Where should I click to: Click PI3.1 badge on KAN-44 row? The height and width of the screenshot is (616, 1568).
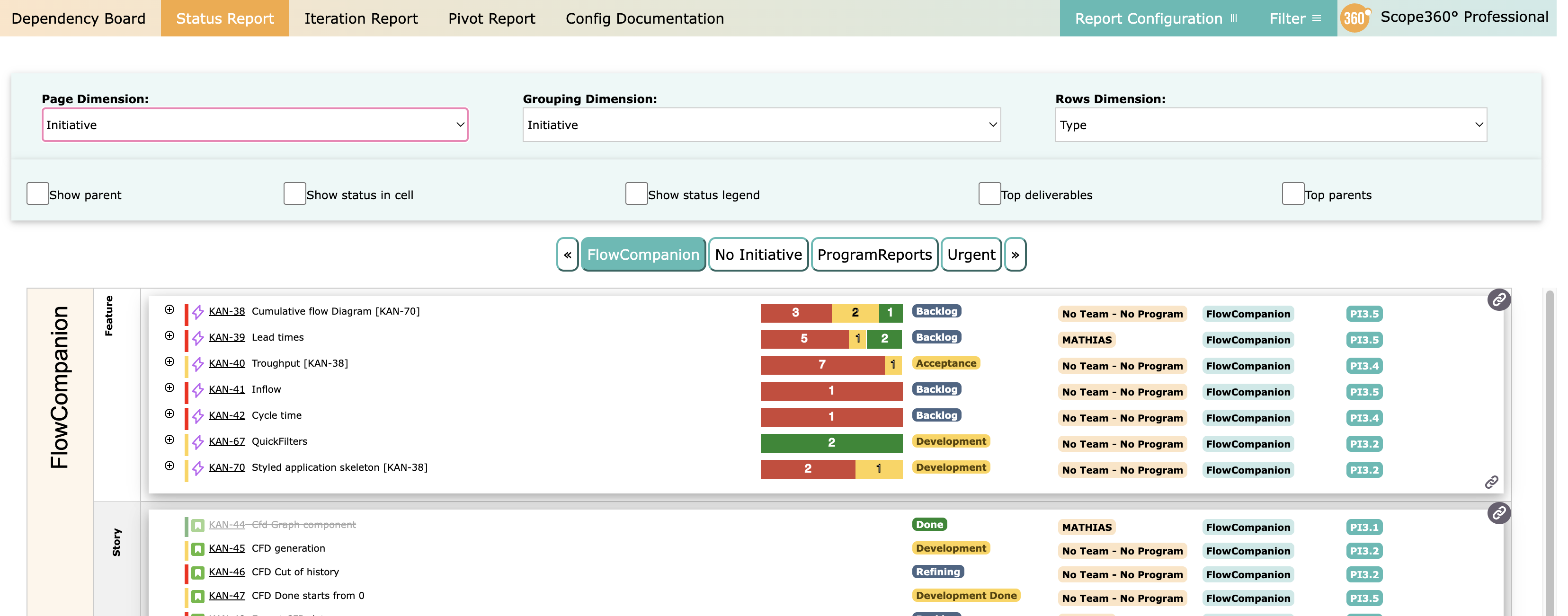tap(1364, 528)
